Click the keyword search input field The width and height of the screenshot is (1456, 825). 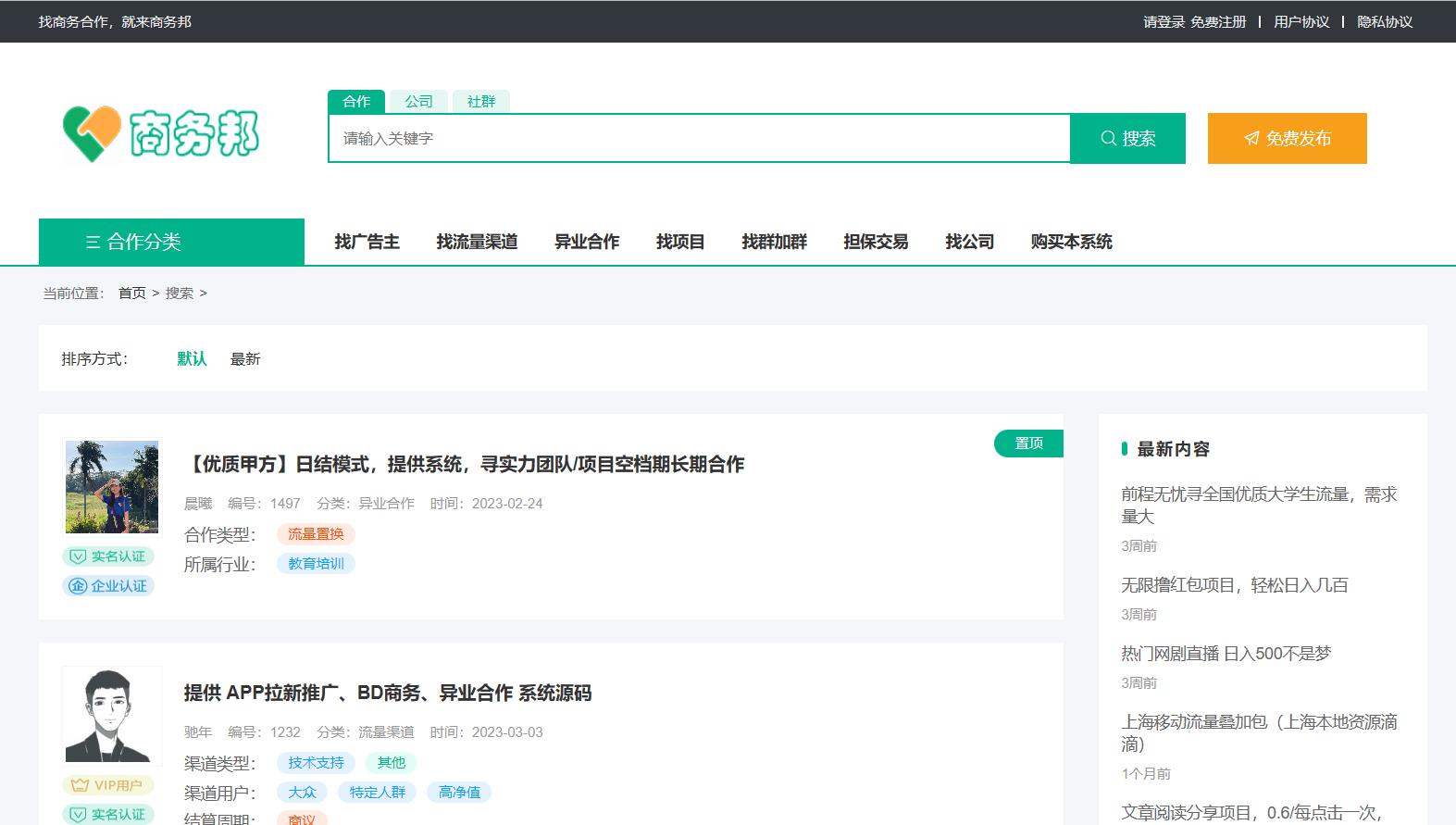[699, 139]
